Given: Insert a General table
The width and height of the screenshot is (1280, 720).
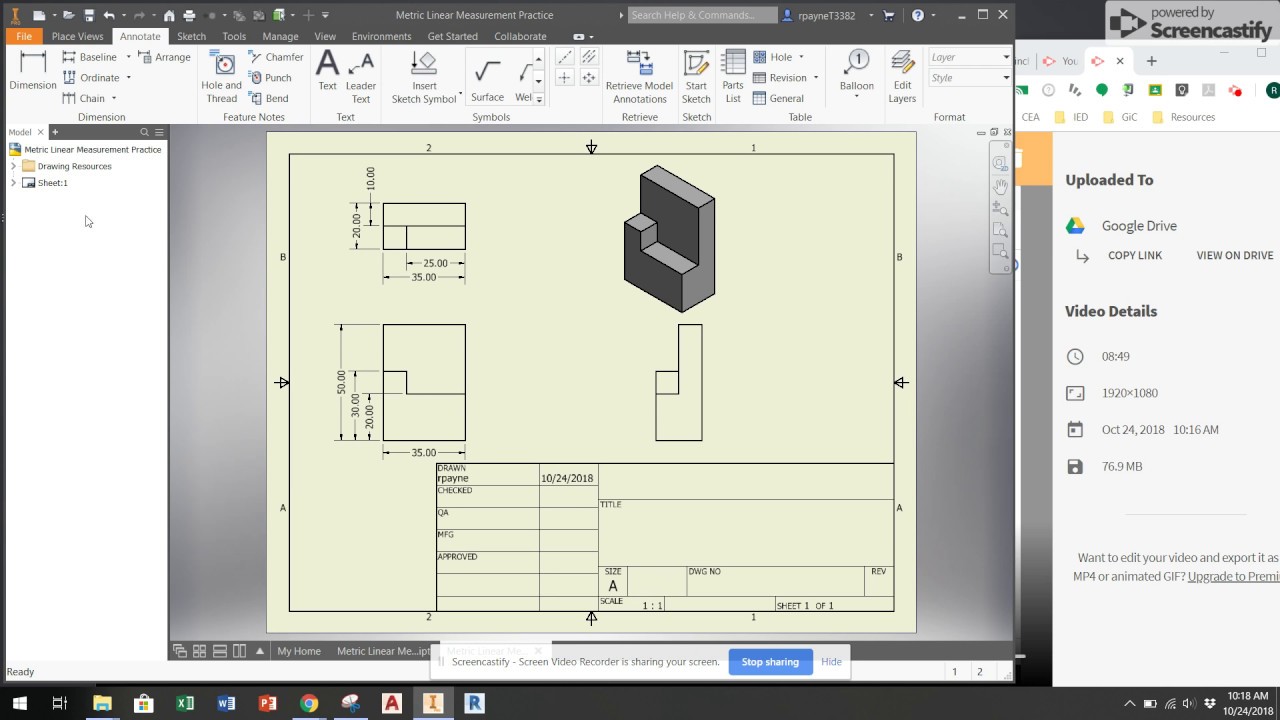Looking at the screenshot, I should (779, 98).
